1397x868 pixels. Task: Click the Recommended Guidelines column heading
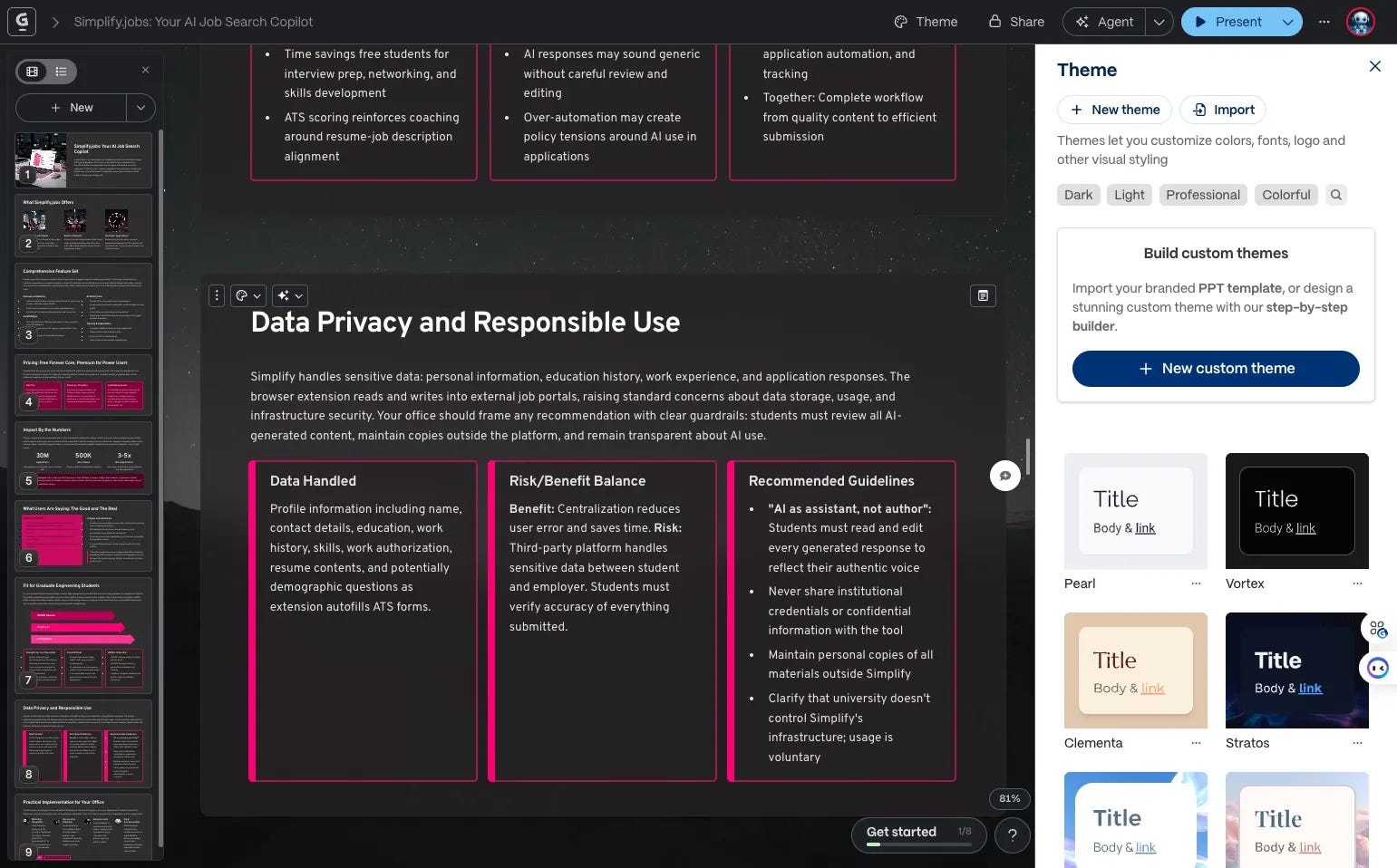point(831,481)
